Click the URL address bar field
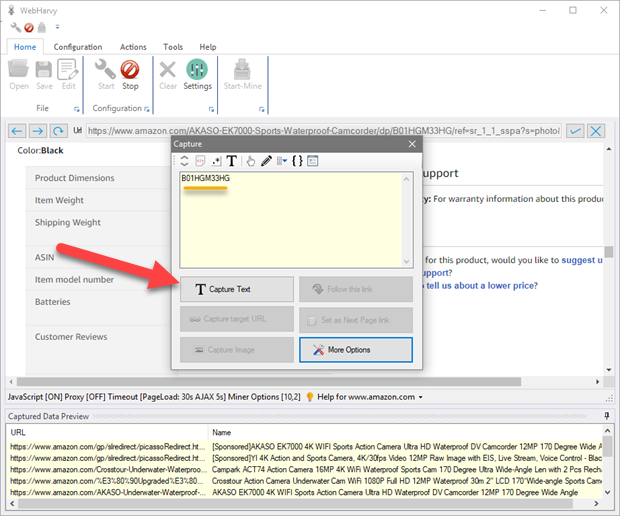620x516 pixels. [x=320, y=131]
